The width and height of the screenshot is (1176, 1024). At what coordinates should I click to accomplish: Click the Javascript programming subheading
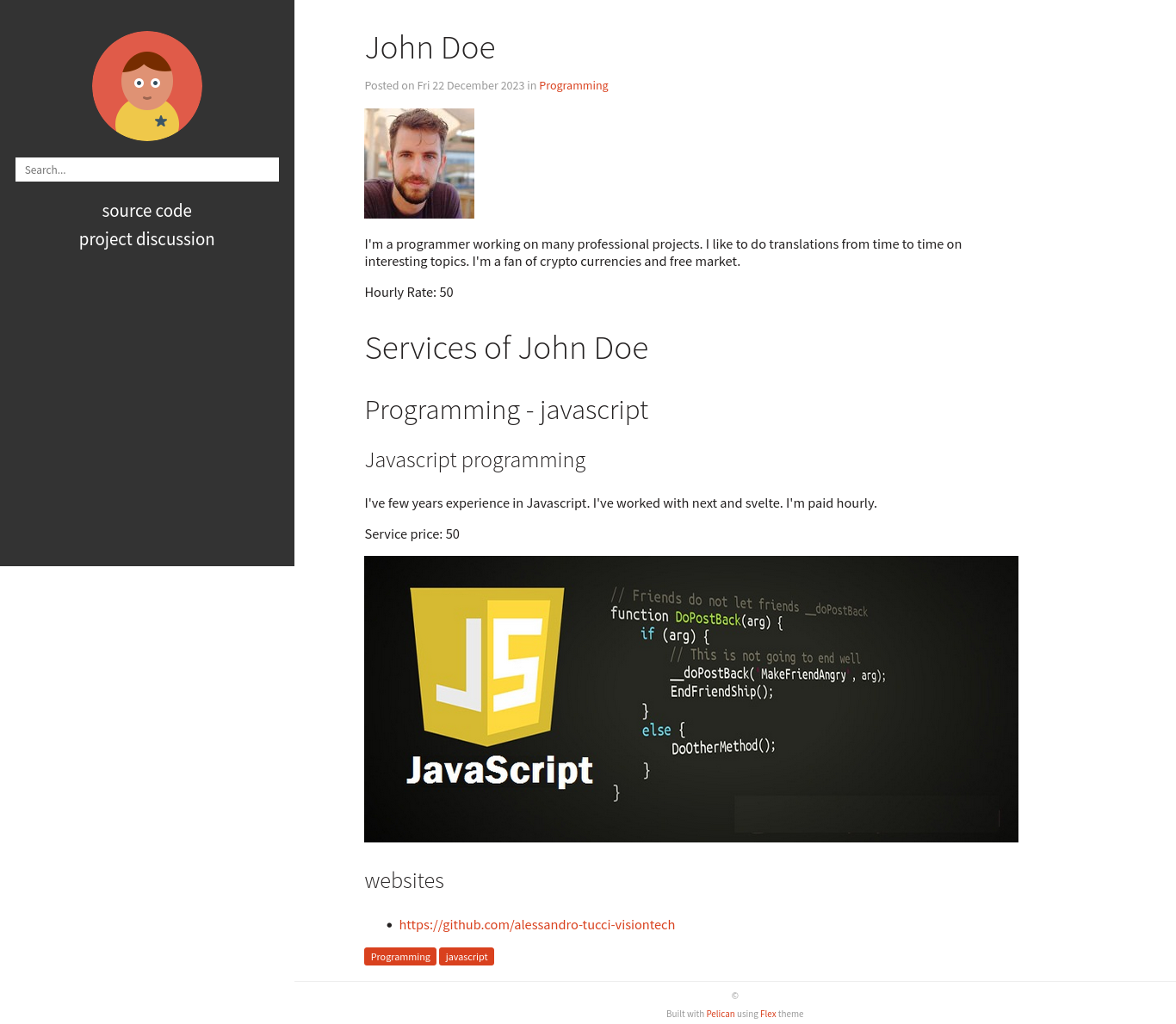[475, 460]
